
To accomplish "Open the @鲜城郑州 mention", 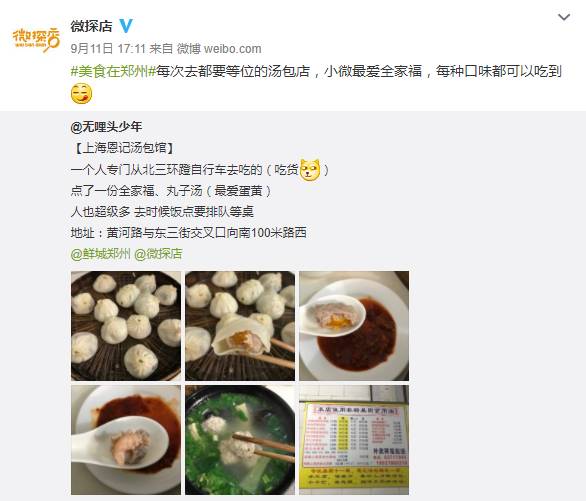I will coord(100,254).
